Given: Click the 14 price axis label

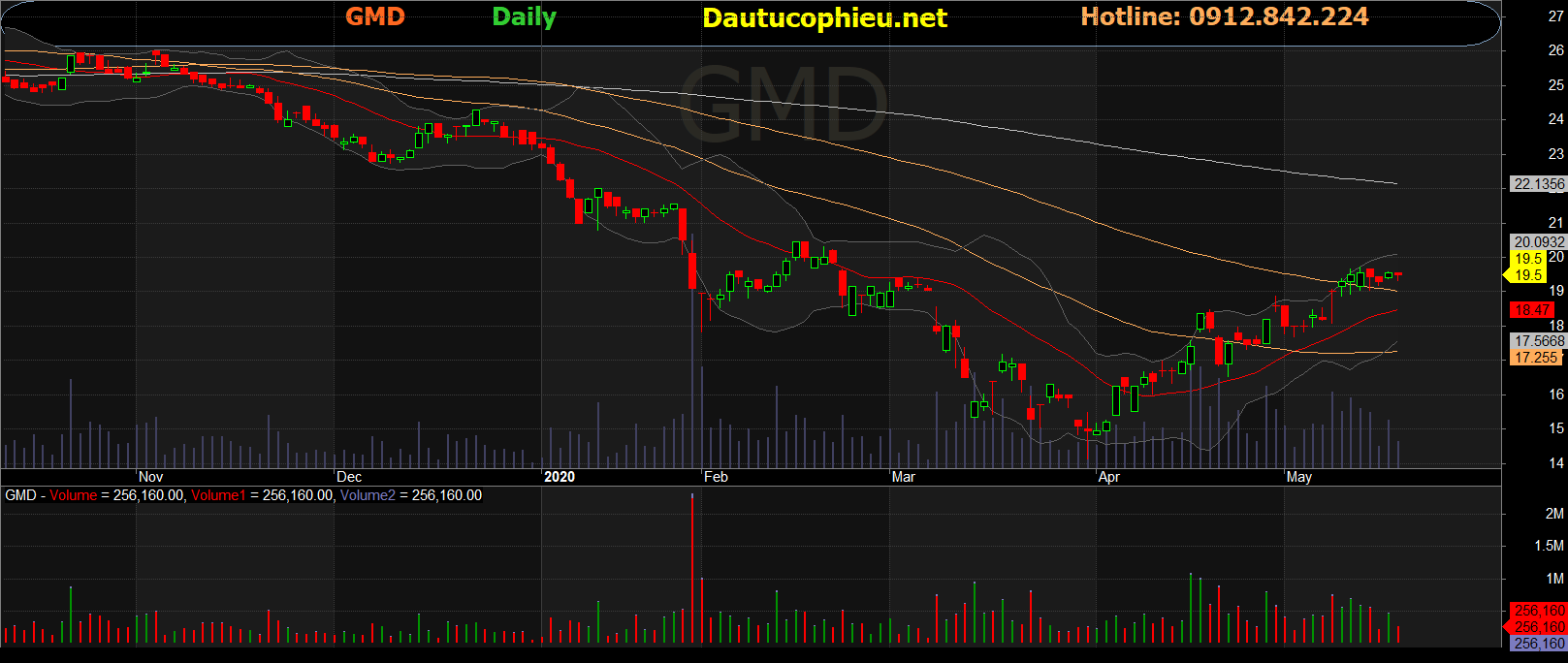Looking at the screenshot, I should [x=1555, y=463].
